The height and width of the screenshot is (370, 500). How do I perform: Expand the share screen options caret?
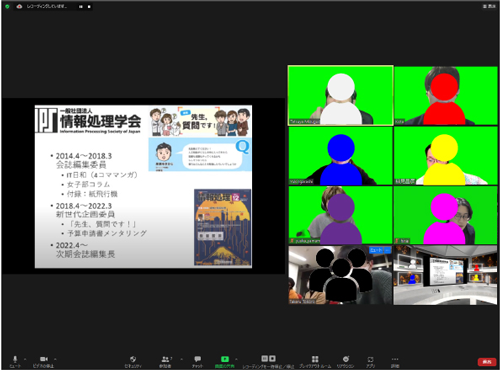(x=236, y=359)
